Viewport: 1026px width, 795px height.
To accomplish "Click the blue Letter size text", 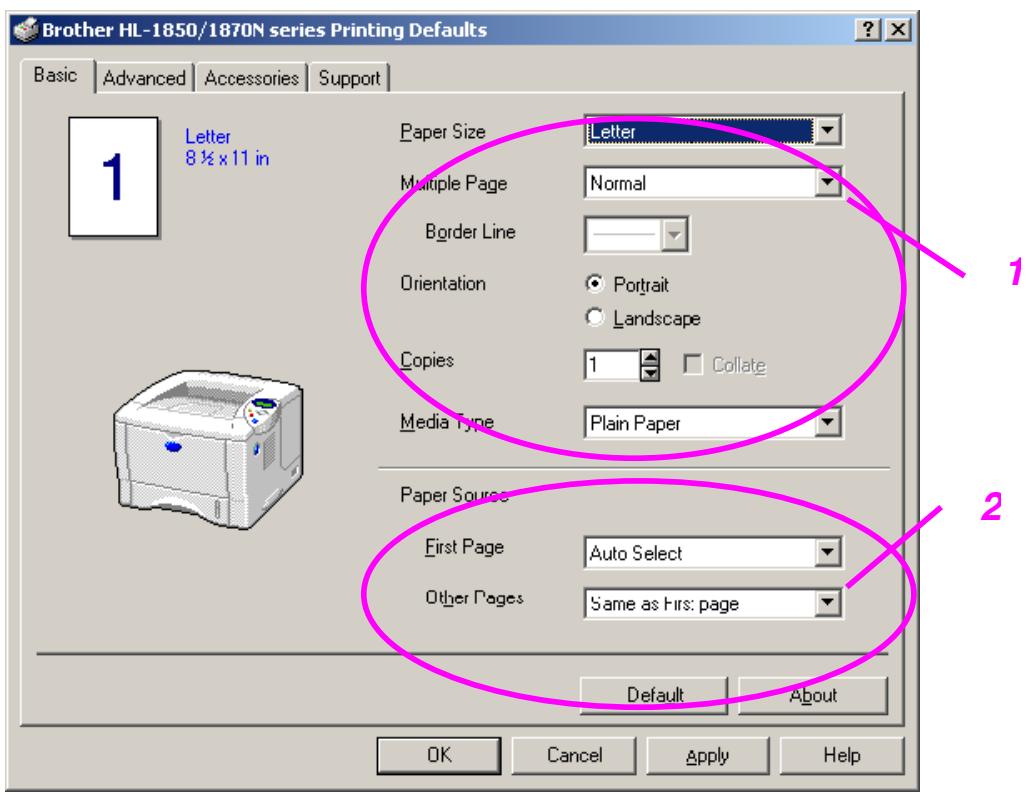I will click(208, 136).
